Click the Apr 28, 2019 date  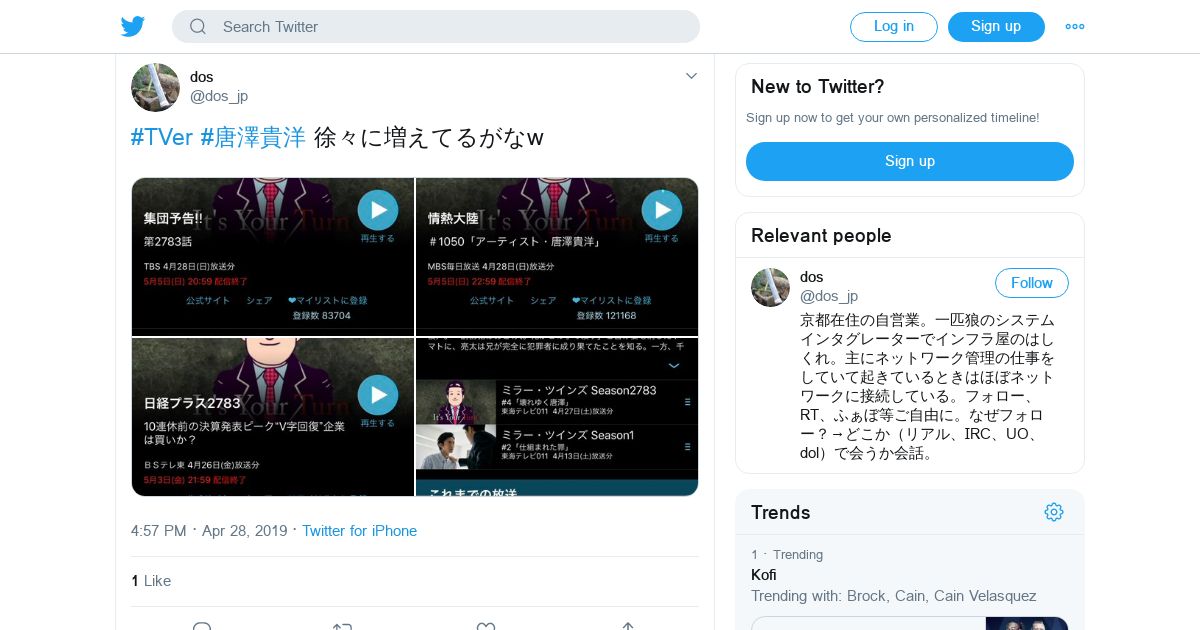[x=245, y=531]
